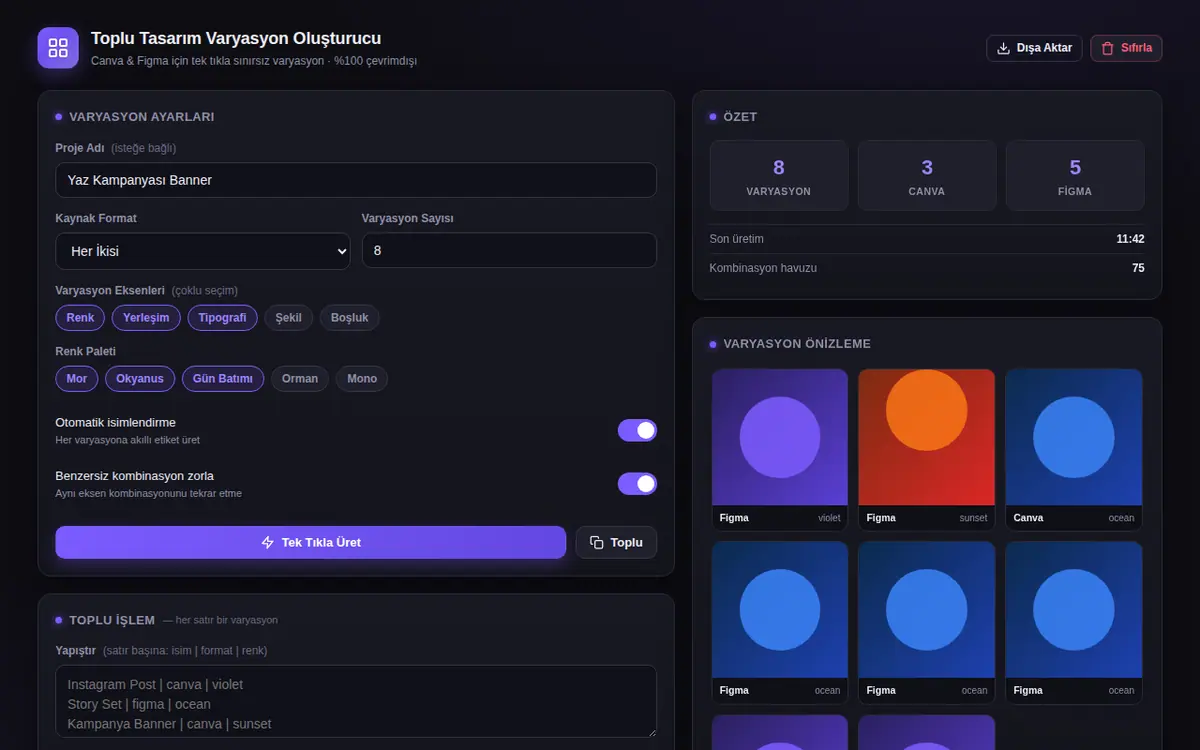The height and width of the screenshot is (750, 1200).
Task: Click the lightning bolt icon in Tek Tıkla Üret
Action: (267, 542)
